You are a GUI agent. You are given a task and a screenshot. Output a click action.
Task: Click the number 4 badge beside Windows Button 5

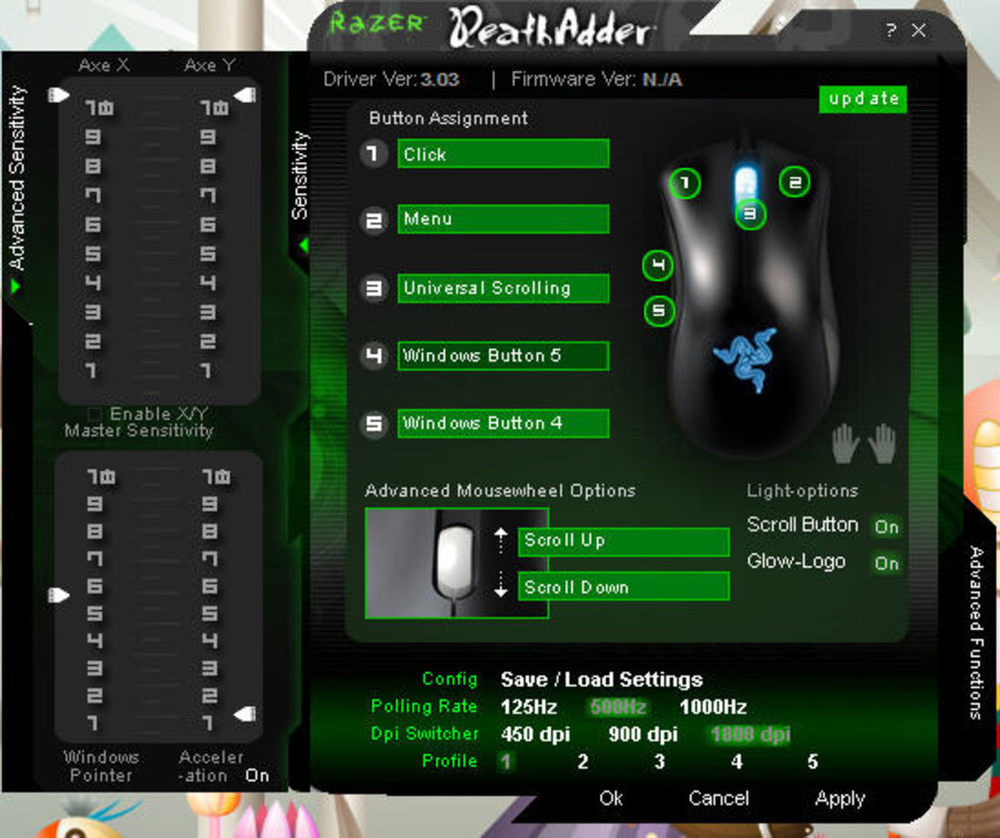374,355
